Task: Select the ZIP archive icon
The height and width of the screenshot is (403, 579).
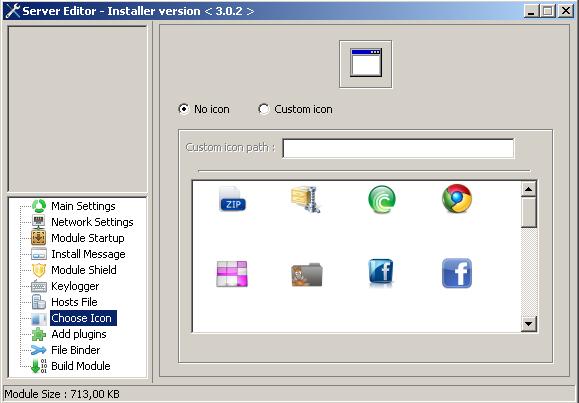Action: tap(232, 199)
